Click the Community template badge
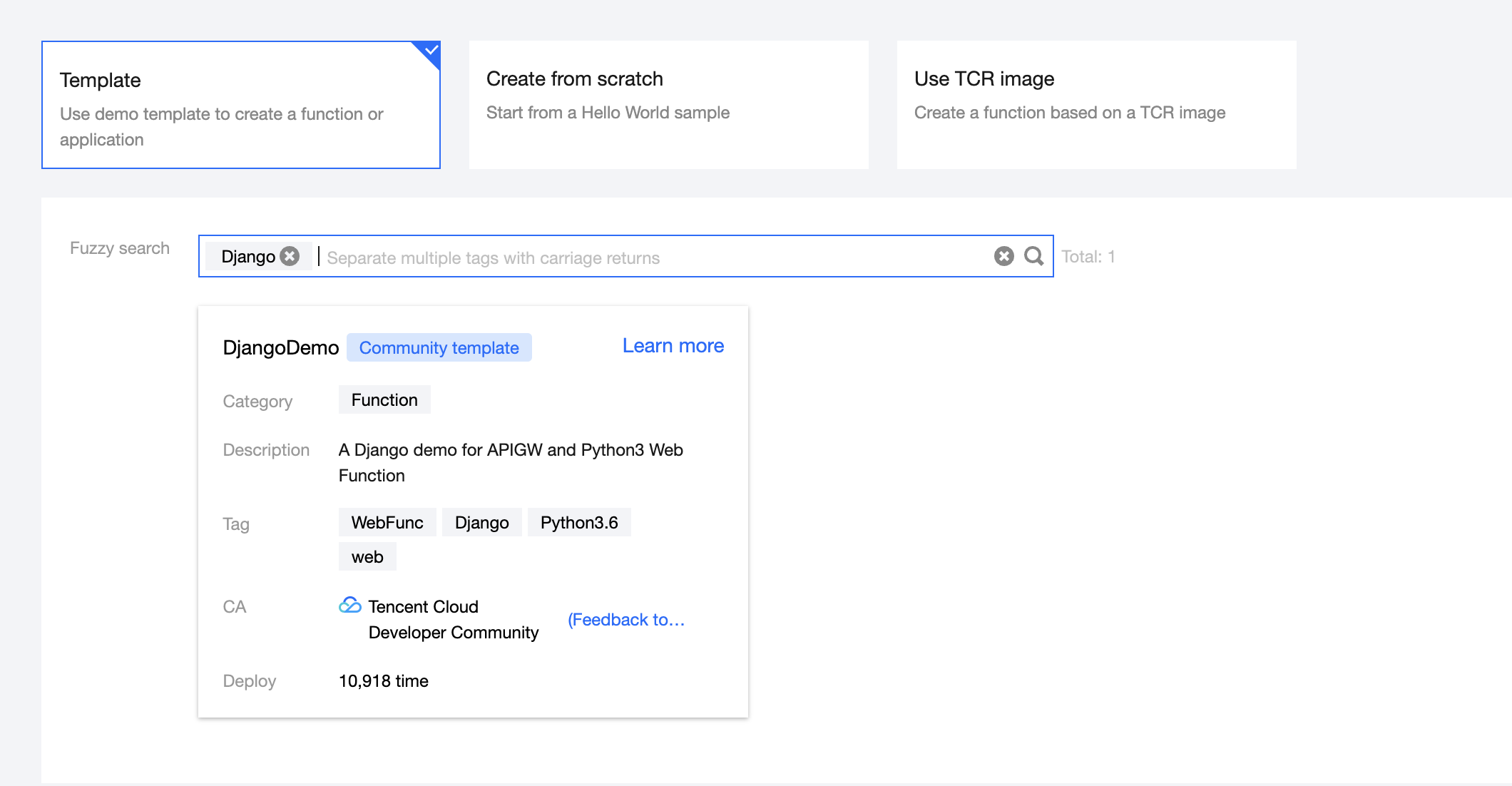This screenshot has height=786, width=1512. click(x=439, y=347)
